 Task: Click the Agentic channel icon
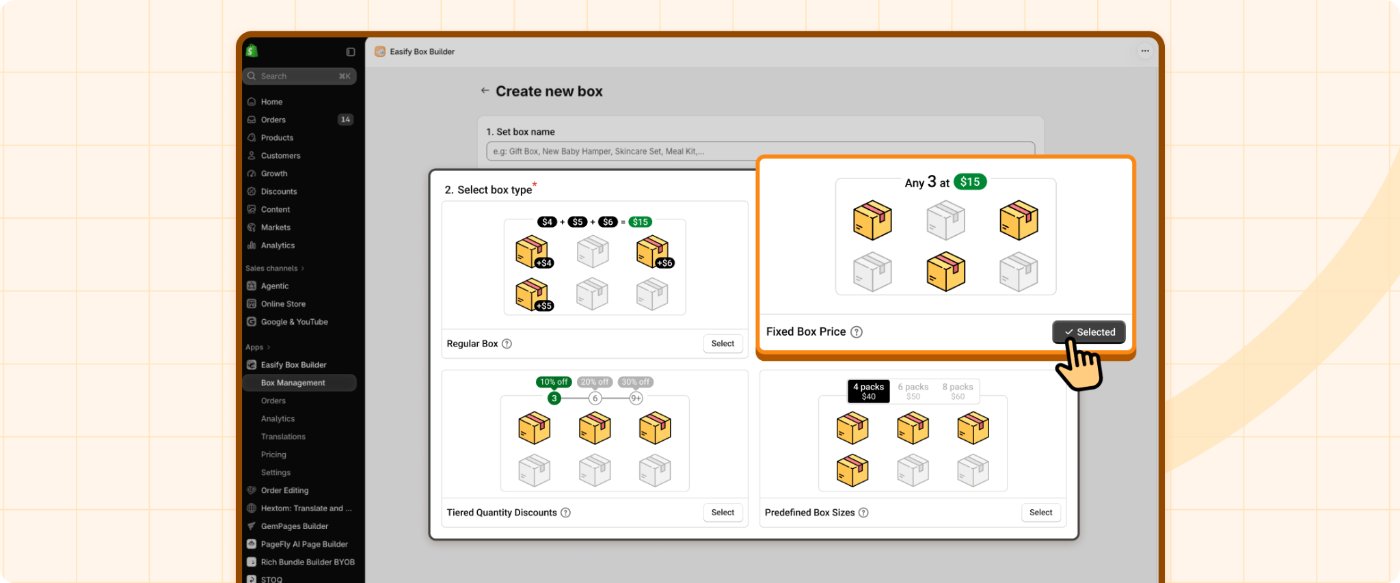pos(252,286)
